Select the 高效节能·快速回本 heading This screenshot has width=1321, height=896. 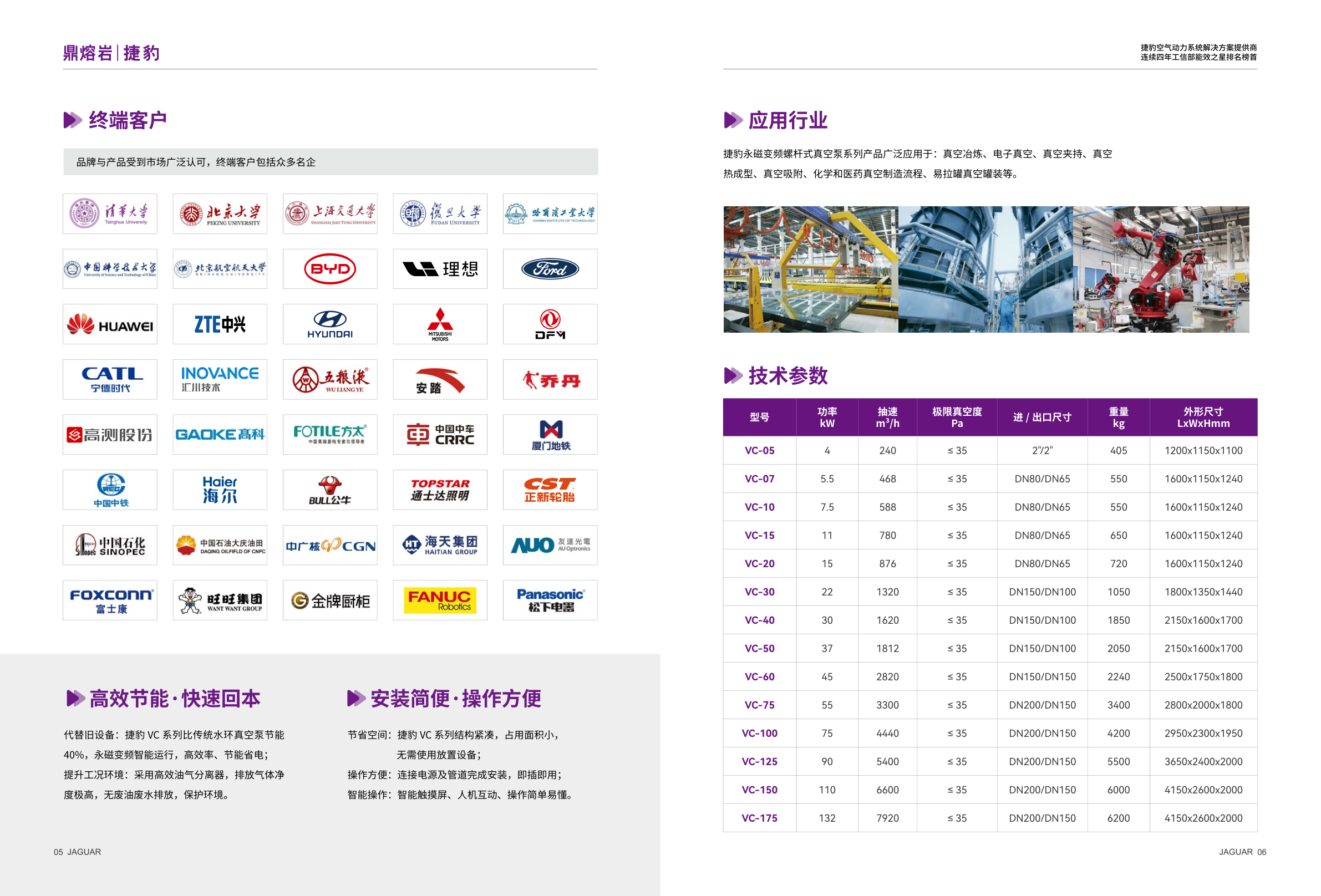pos(175,698)
